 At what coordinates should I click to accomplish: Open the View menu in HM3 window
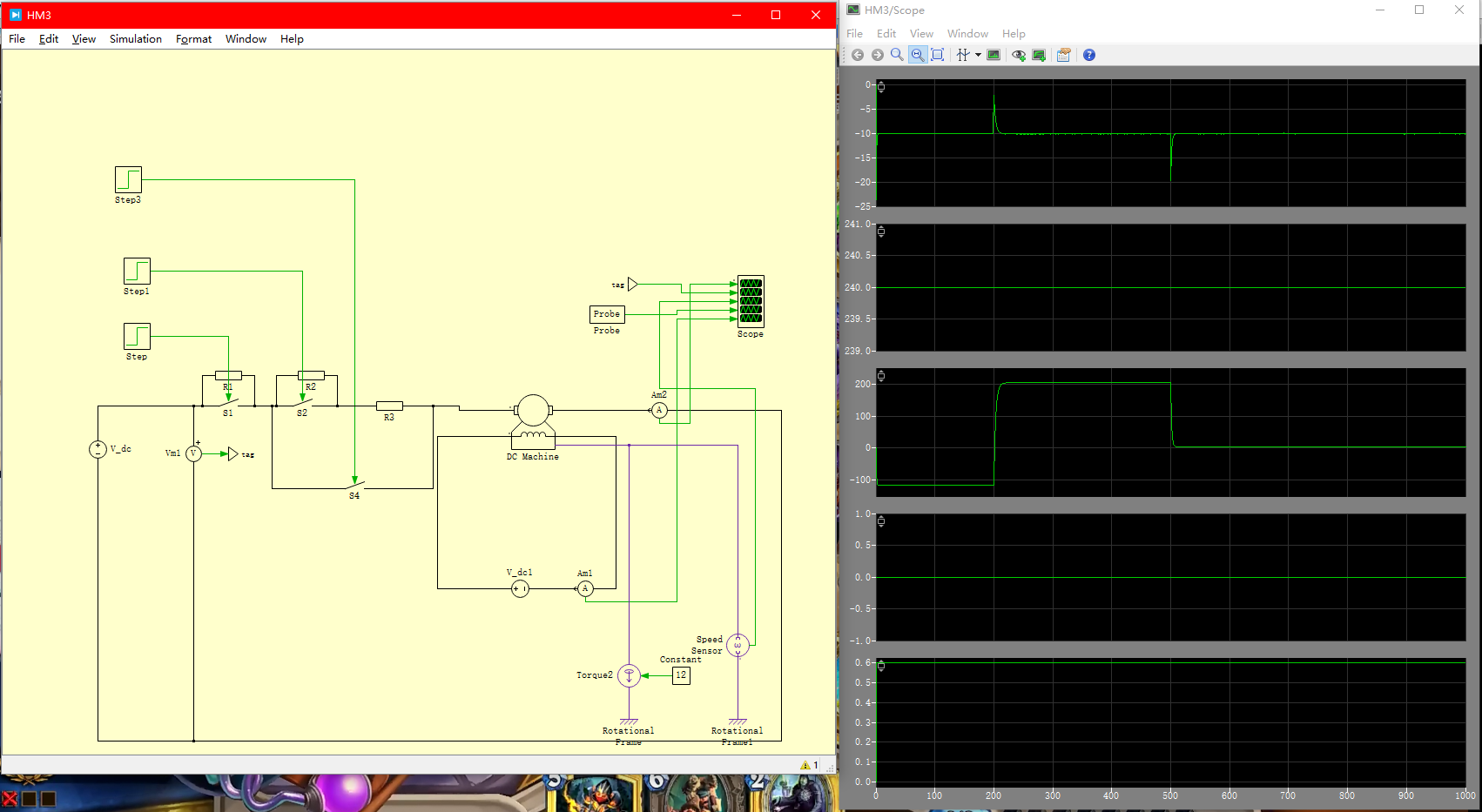[x=84, y=39]
